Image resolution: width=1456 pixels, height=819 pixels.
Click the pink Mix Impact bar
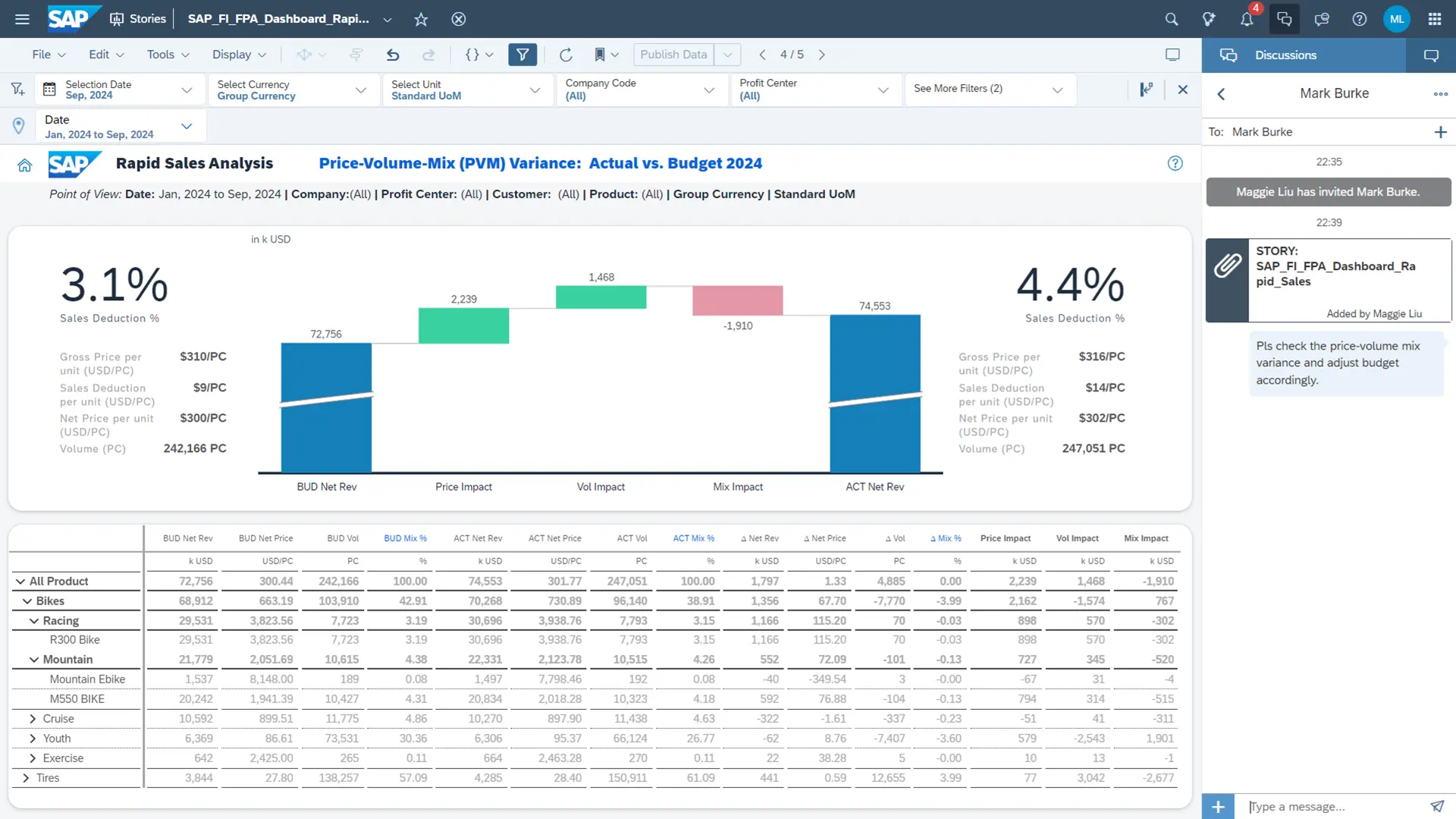[x=737, y=300]
